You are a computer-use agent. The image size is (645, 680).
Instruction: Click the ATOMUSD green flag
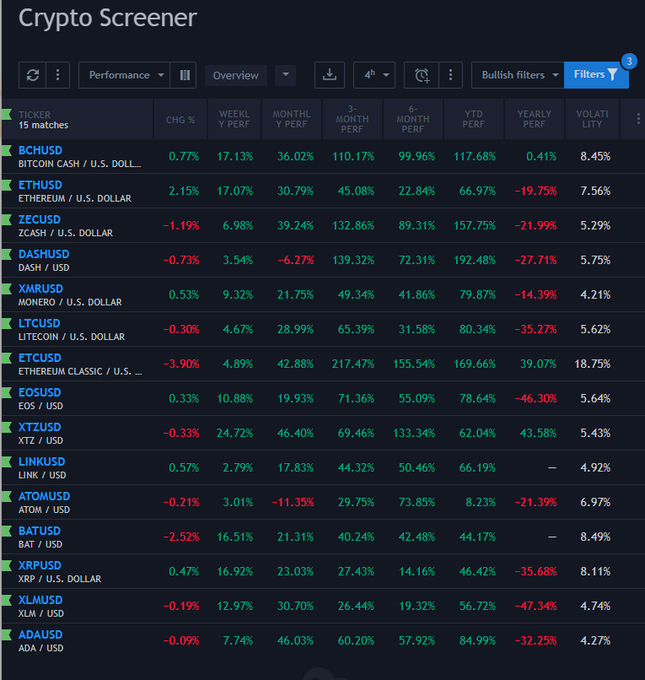click(x=7, y=497)
